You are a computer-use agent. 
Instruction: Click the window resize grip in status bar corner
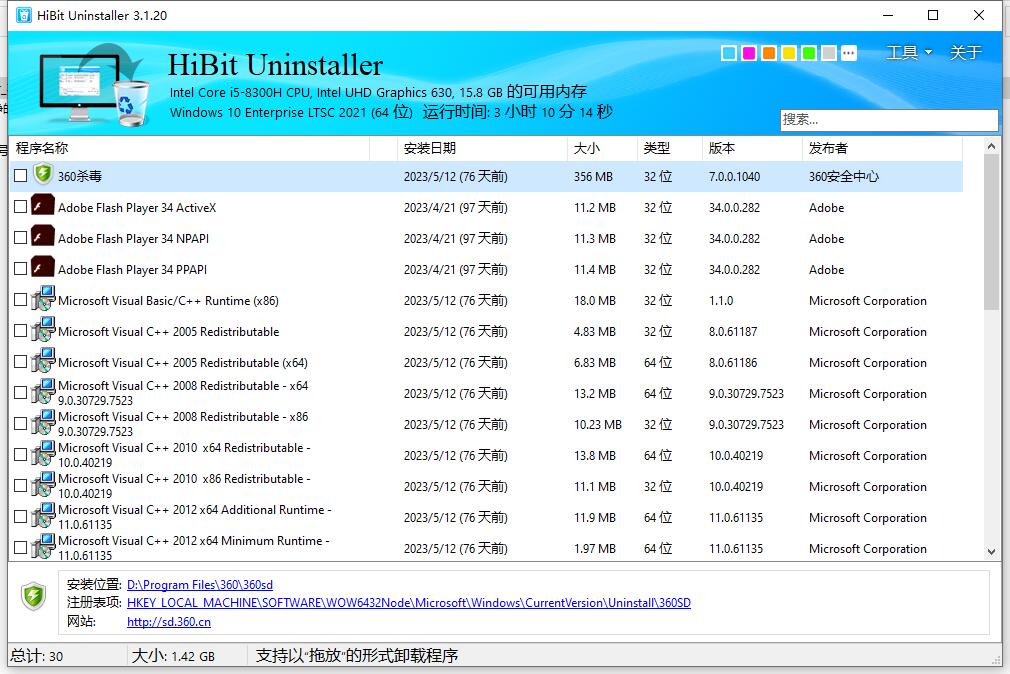pos(996,659)
